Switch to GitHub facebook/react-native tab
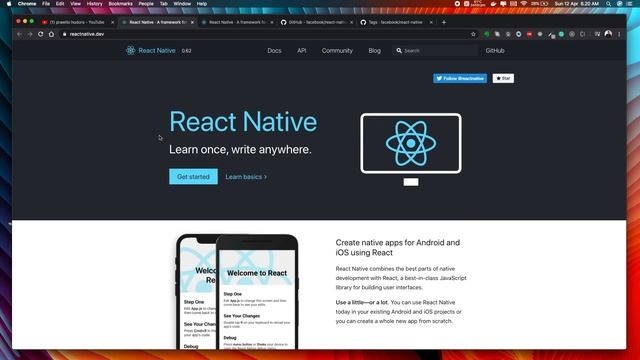This screenshot has height=360, width=640. 317,22
